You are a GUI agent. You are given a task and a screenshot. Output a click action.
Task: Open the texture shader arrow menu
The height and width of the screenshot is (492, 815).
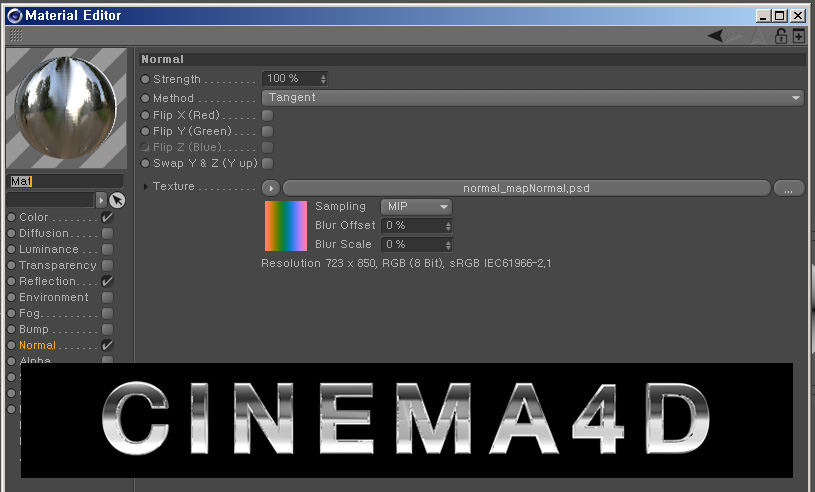pos(271,188)
